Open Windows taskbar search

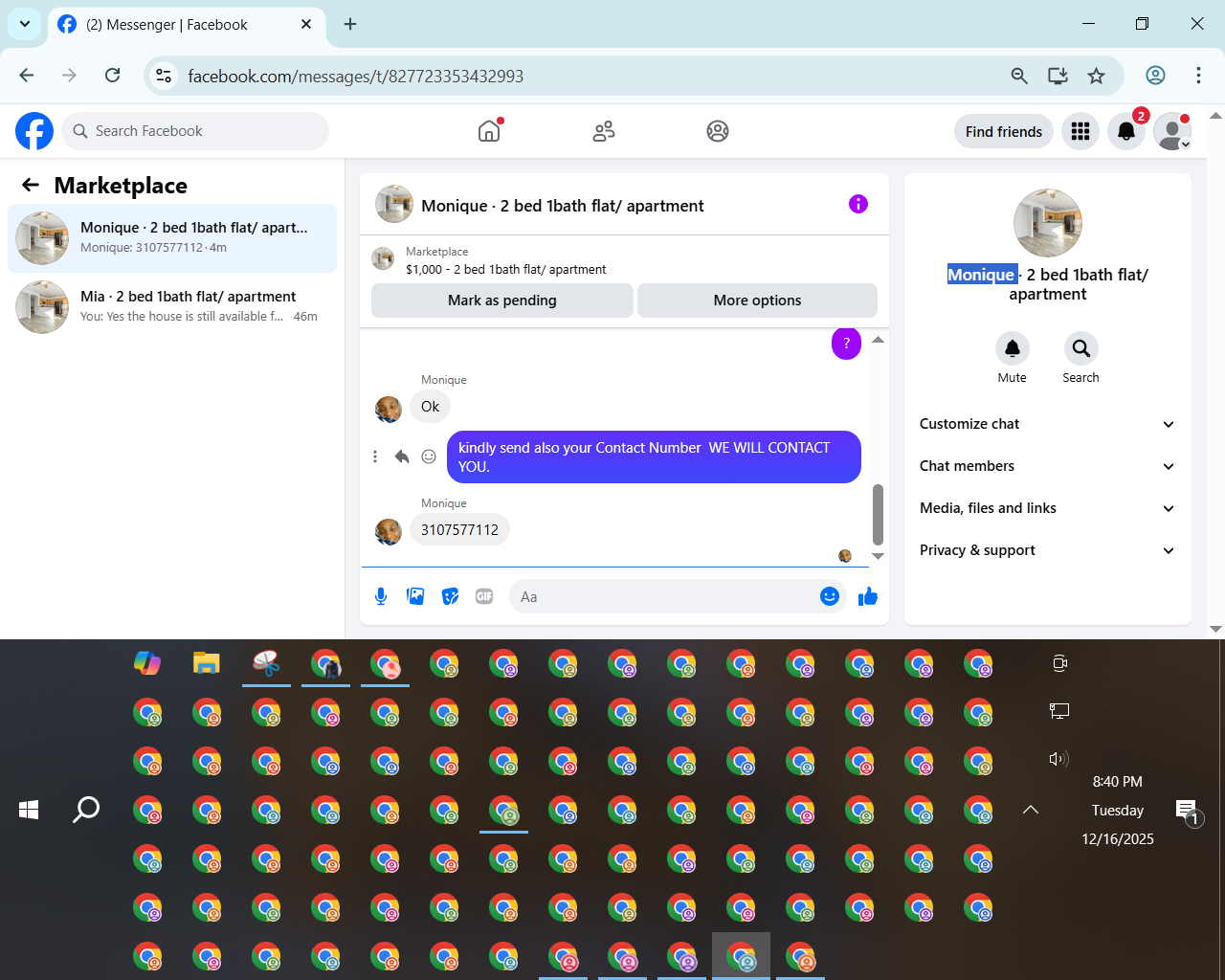(86, 810)
